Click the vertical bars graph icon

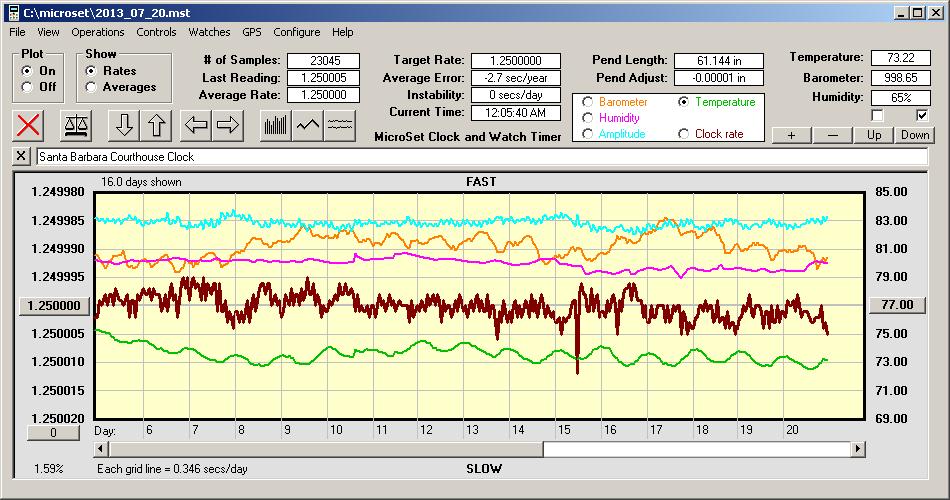point(276,125)
